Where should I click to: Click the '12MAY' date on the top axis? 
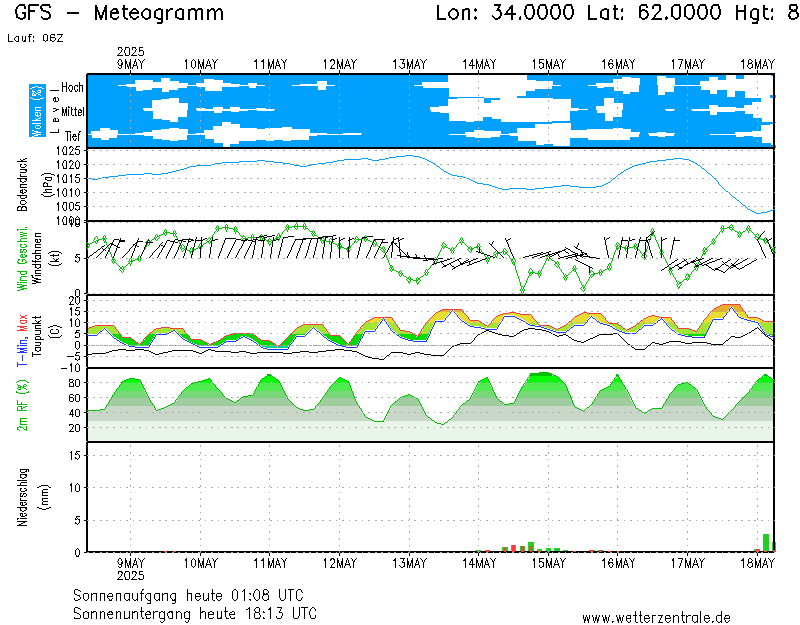coord(340,65)
